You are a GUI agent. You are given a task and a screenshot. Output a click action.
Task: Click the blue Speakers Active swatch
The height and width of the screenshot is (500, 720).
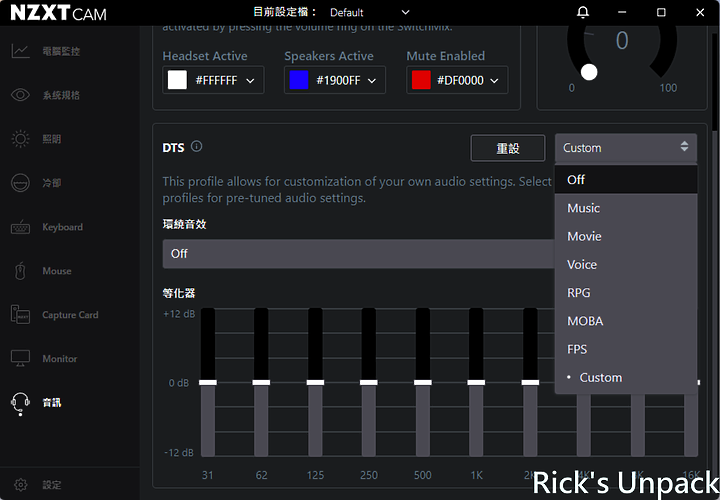299,80
